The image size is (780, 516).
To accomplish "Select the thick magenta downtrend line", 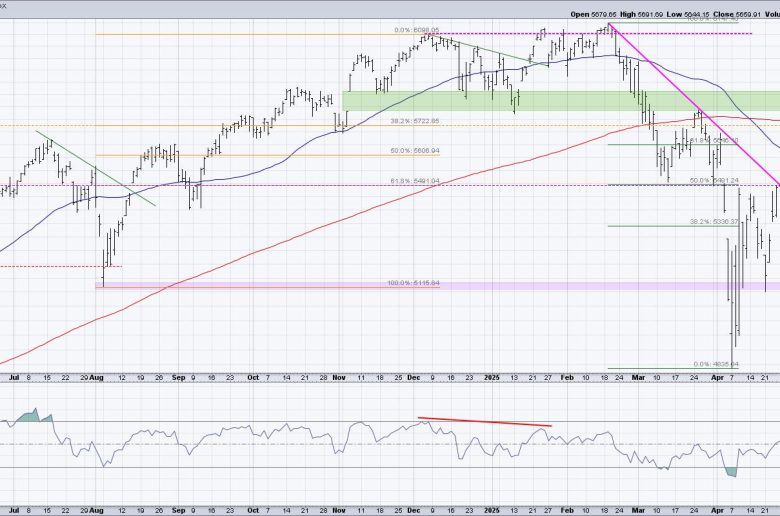I will pyautogui.click(x=694, y=104).
